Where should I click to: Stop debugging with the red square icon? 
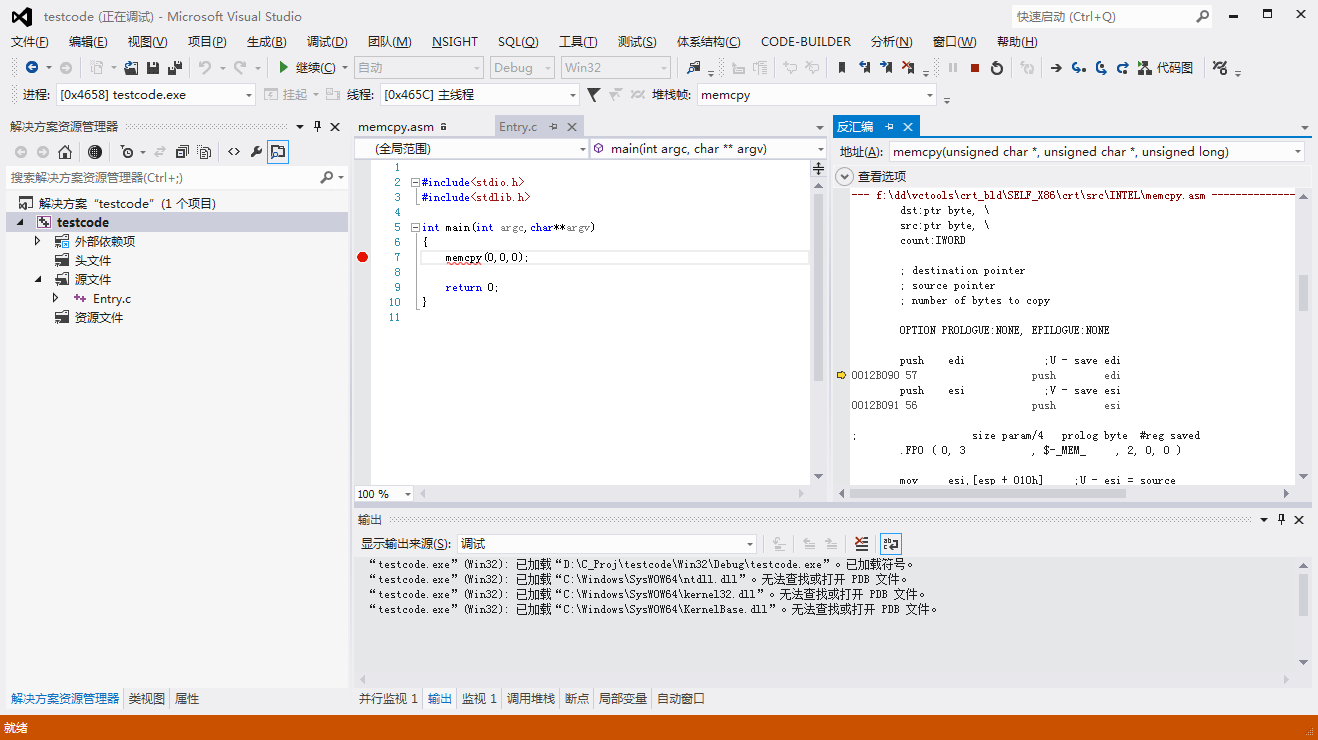tap(975, 67)
